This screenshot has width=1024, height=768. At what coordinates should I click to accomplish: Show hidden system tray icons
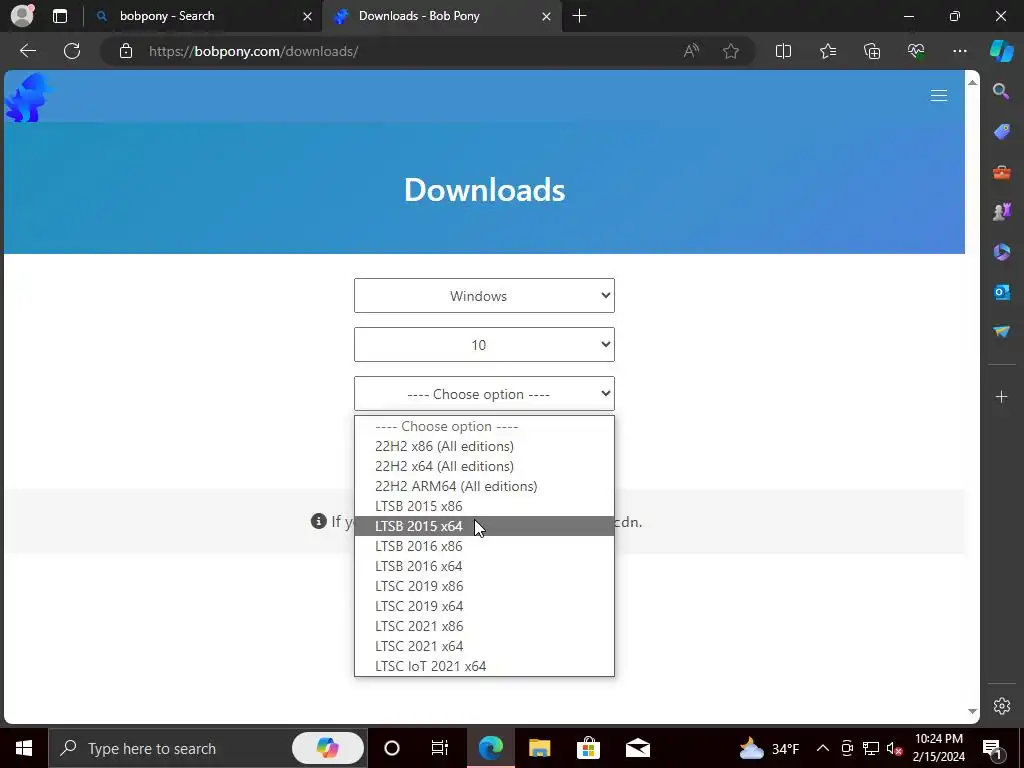[x=823, y=748]
